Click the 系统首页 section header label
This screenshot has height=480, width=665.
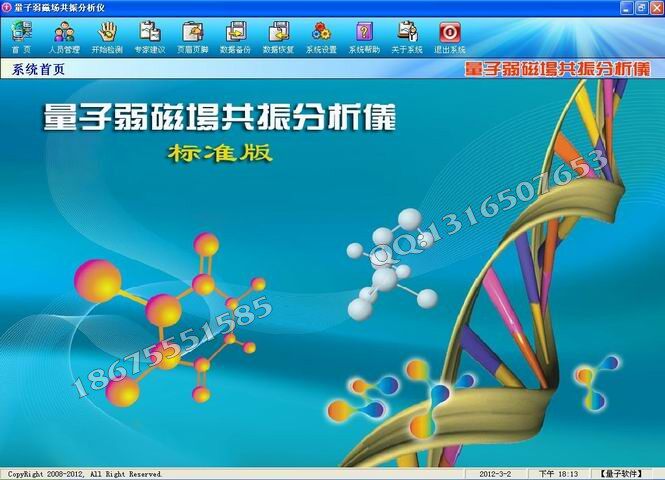pos(38,70)
